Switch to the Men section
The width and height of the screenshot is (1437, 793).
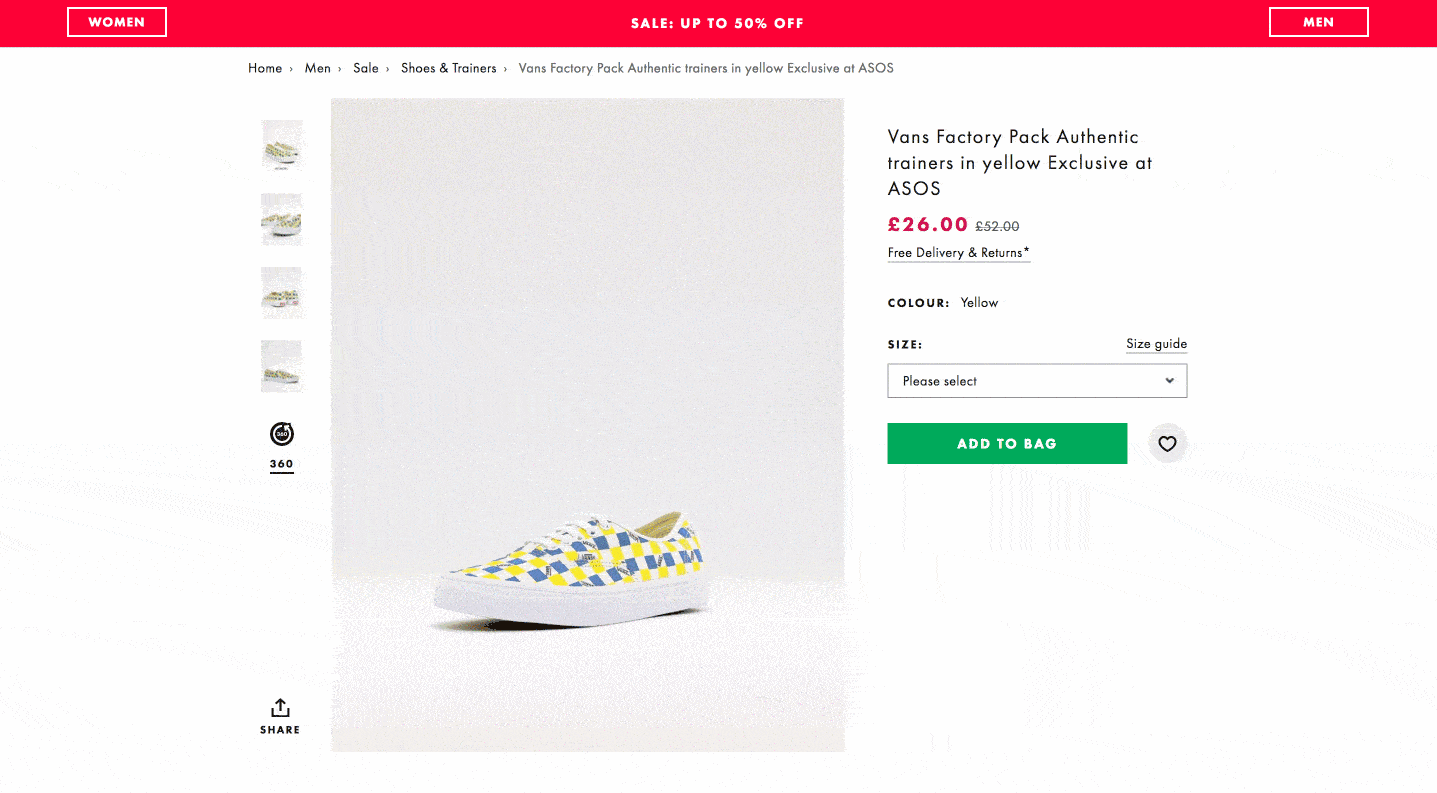pos(1318,22)
